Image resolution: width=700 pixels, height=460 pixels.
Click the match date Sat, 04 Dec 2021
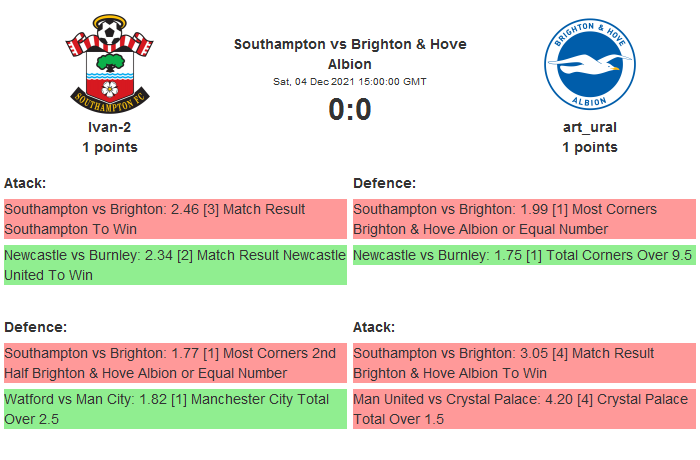[x=350, y=81]
